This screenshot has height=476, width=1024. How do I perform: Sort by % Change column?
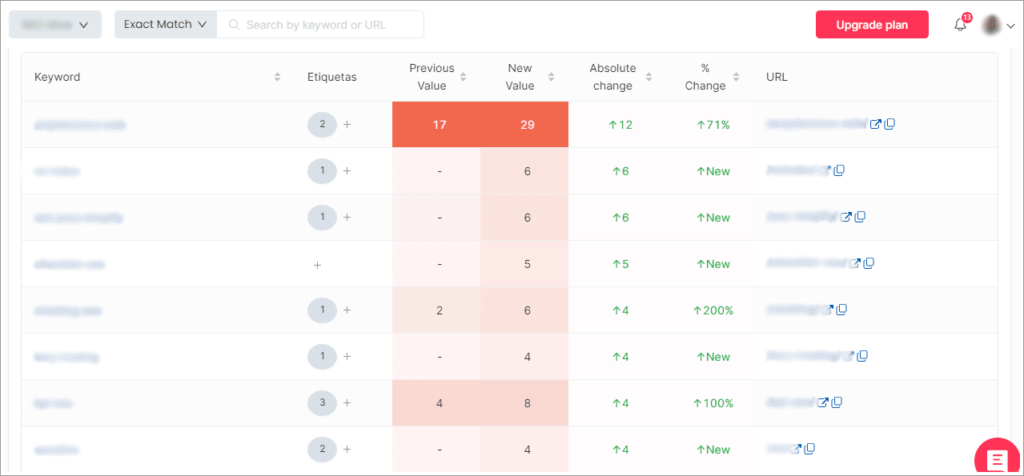736,77
